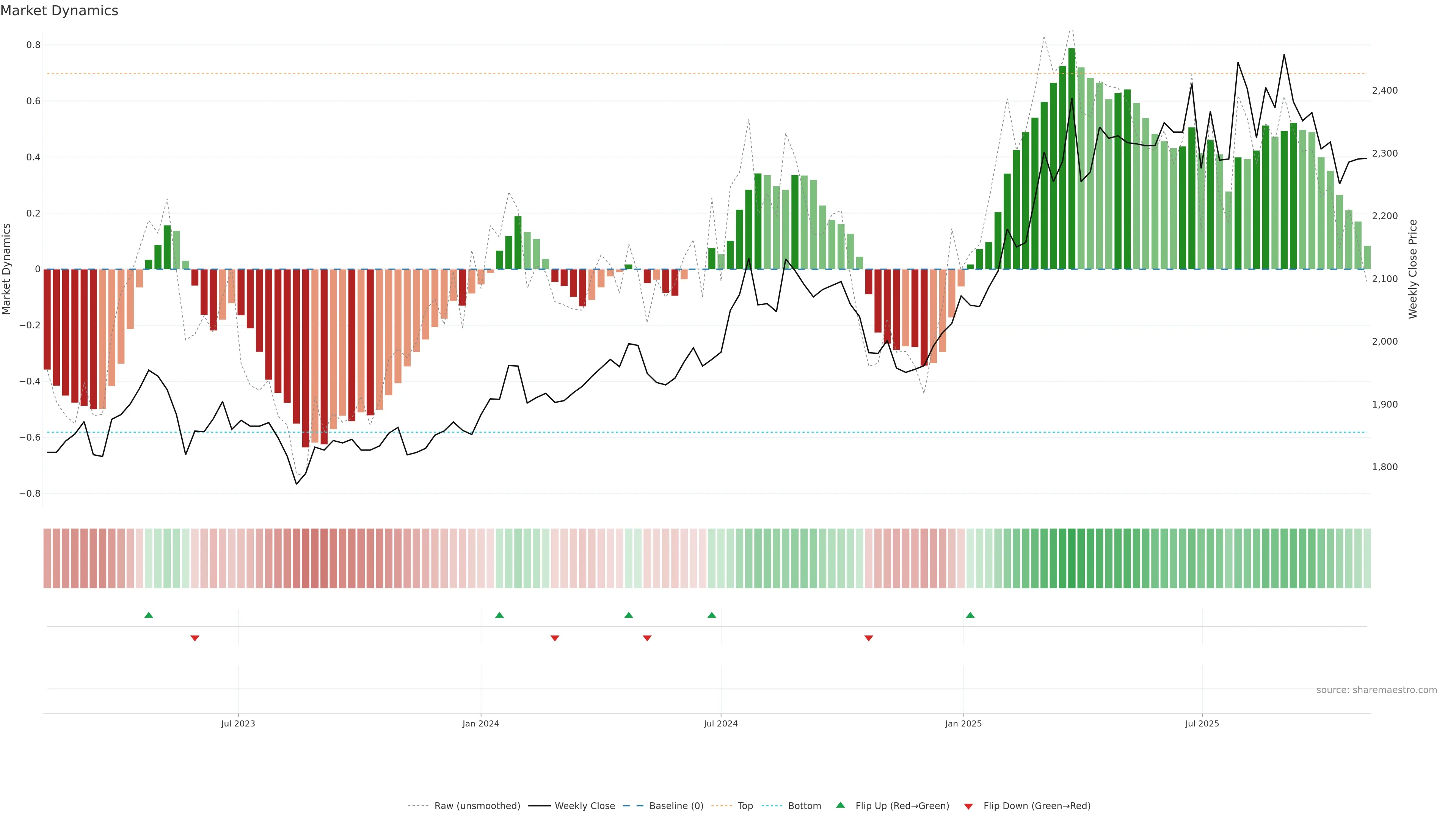Click the flip-up triangle near Jan 2025
Screen dimensions: 1456x819
click(x=970, y=615)
